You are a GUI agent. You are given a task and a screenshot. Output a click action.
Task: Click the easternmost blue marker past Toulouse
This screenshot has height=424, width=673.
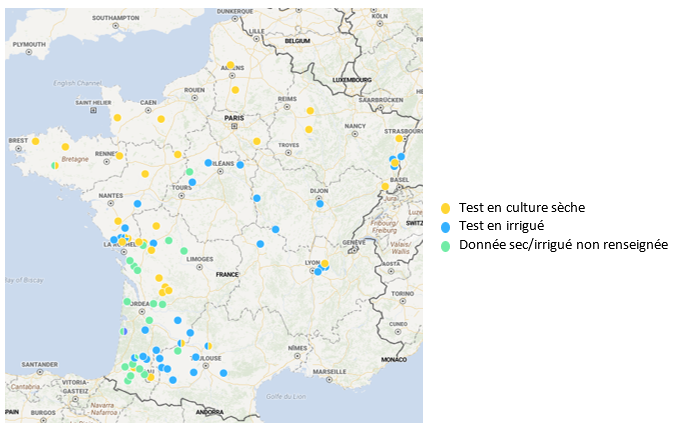pyautogui.click(x=224, y=373)
